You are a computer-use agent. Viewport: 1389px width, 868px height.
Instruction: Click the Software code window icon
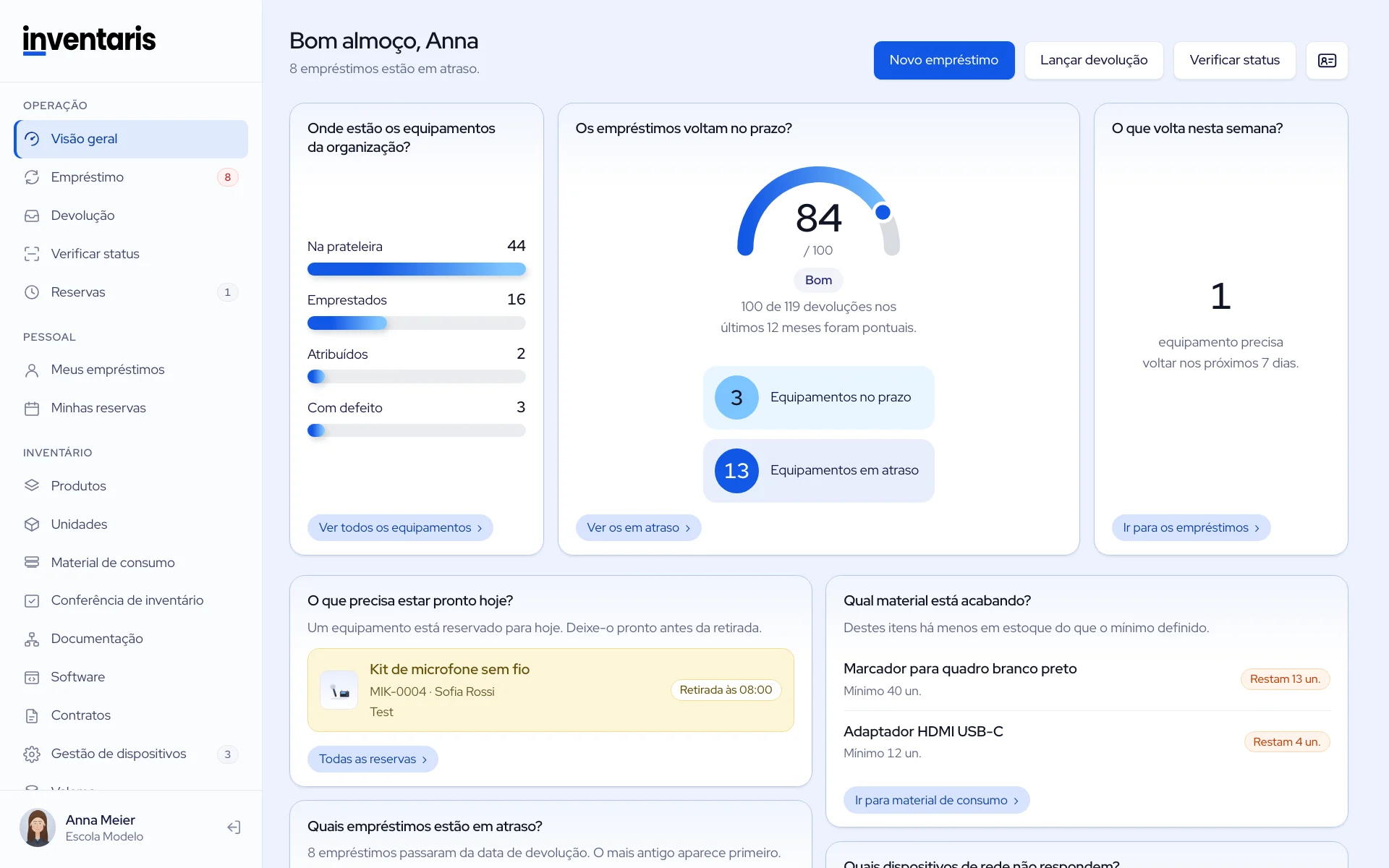(32, 678)
